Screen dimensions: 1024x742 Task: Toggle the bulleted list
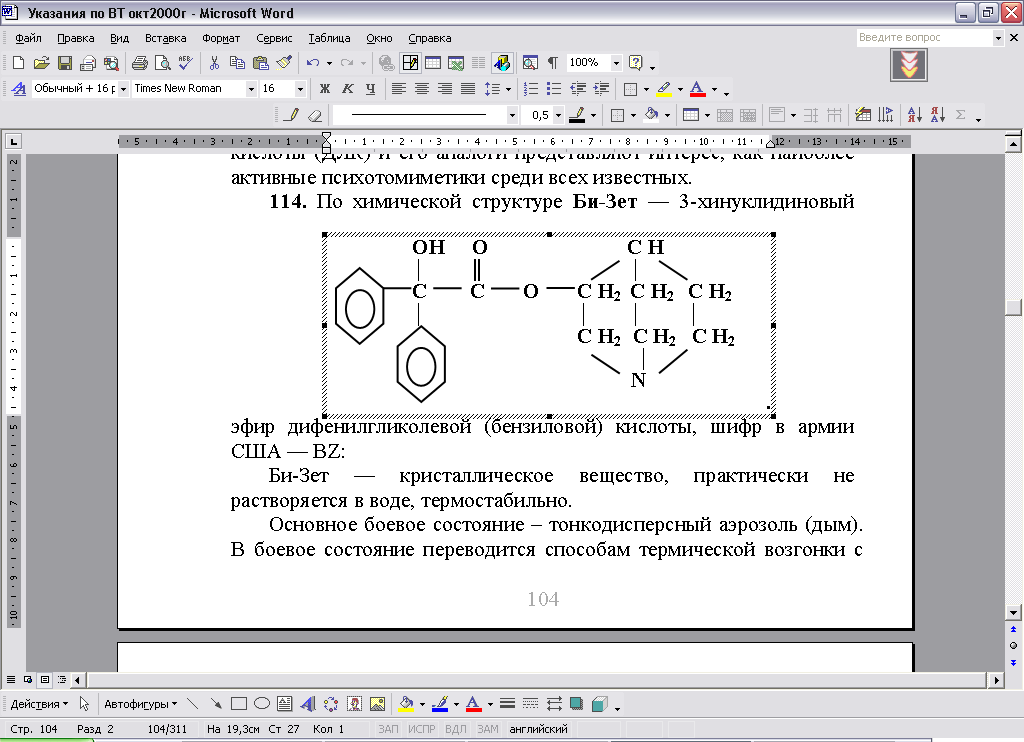[x=554, y=89]
